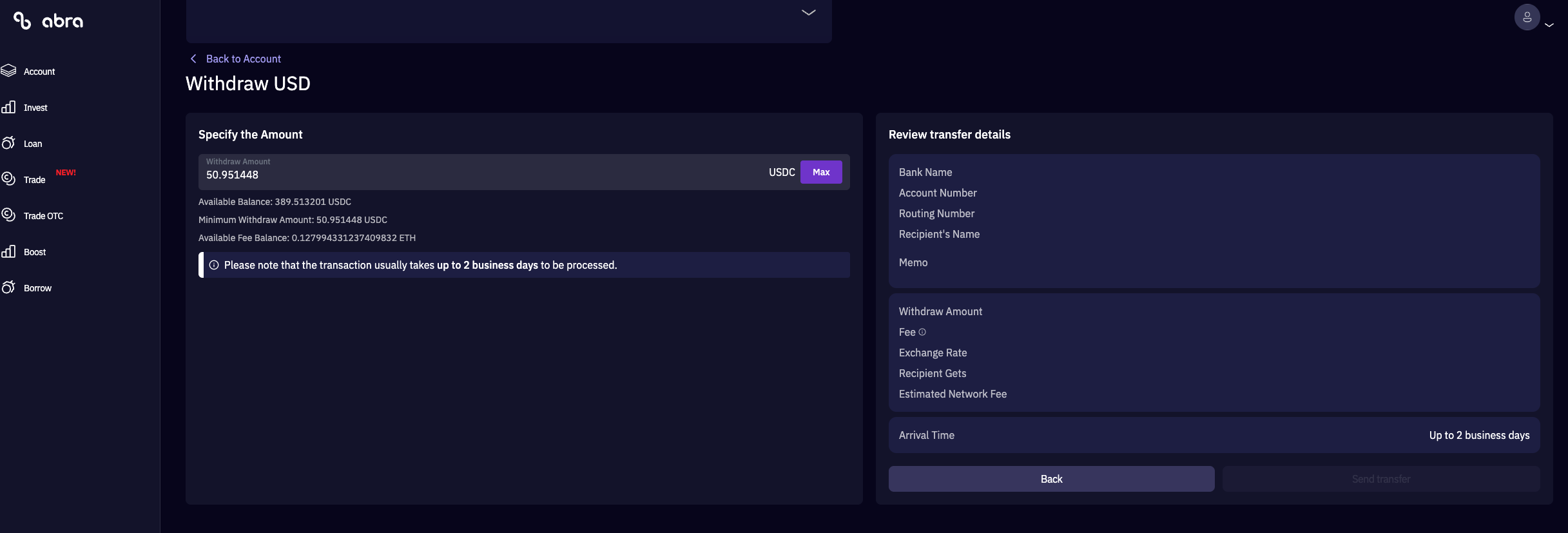Open the Borrow piggy bank icon
This screenshot has height=533, width=1568.
coord(8,287)
